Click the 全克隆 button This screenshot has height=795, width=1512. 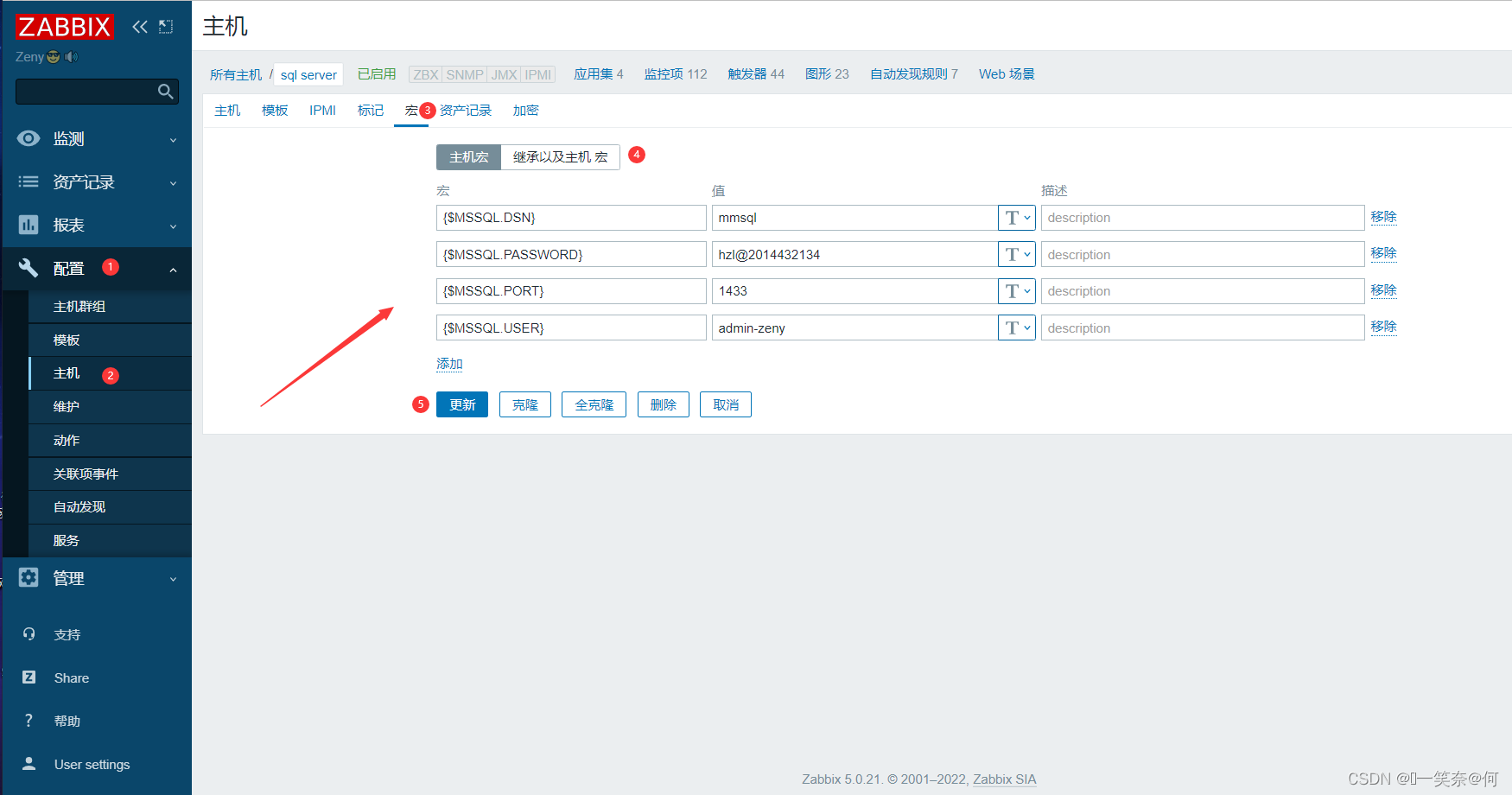594,404
